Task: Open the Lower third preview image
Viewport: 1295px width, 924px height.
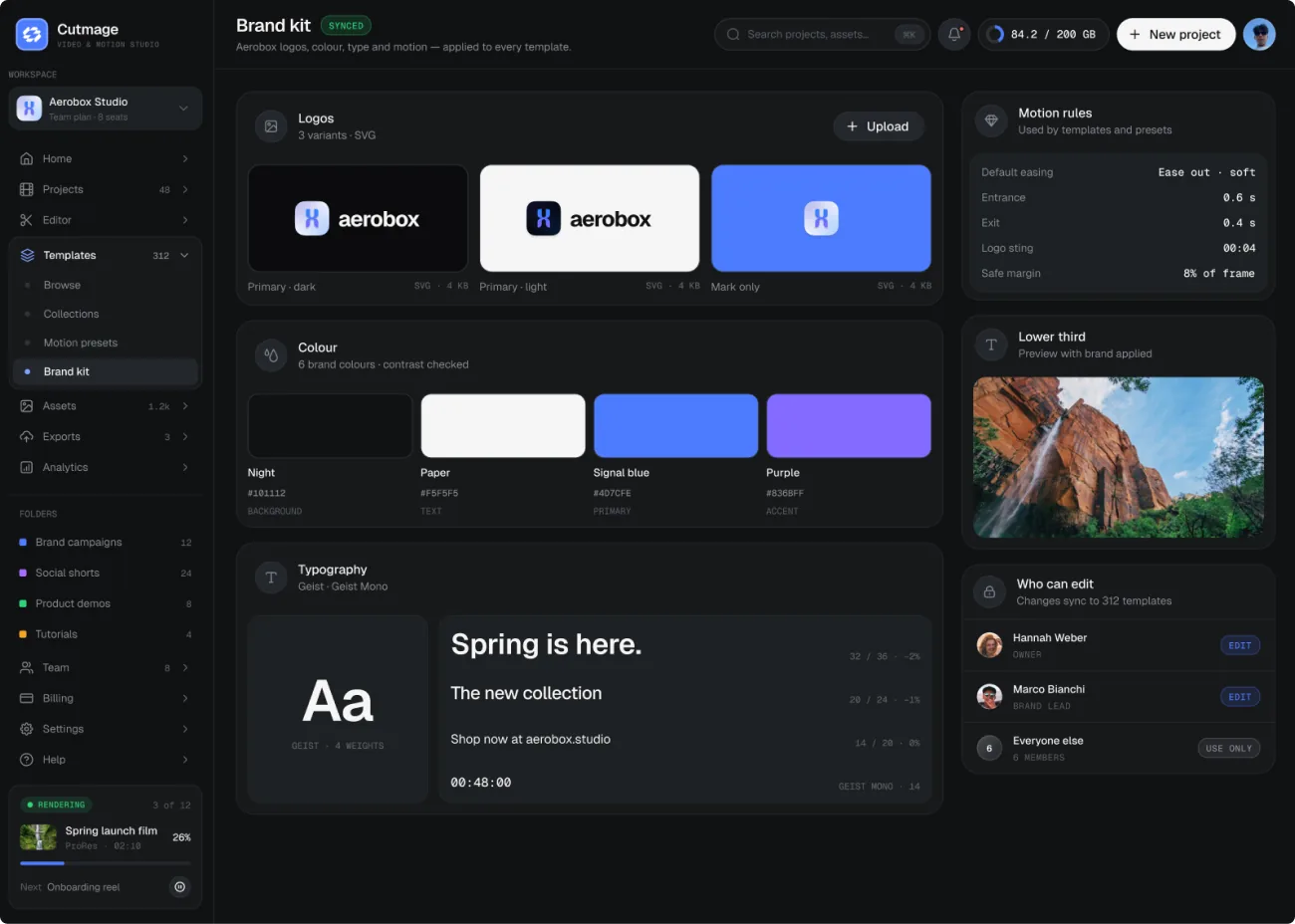Action: 1118,457
